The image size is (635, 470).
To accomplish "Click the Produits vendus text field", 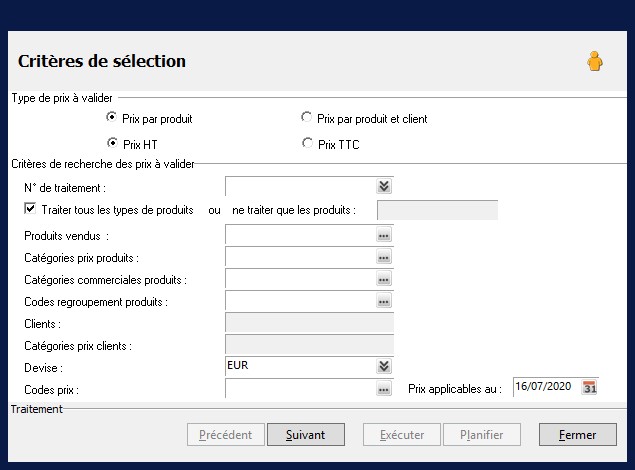I will [299, 236].
